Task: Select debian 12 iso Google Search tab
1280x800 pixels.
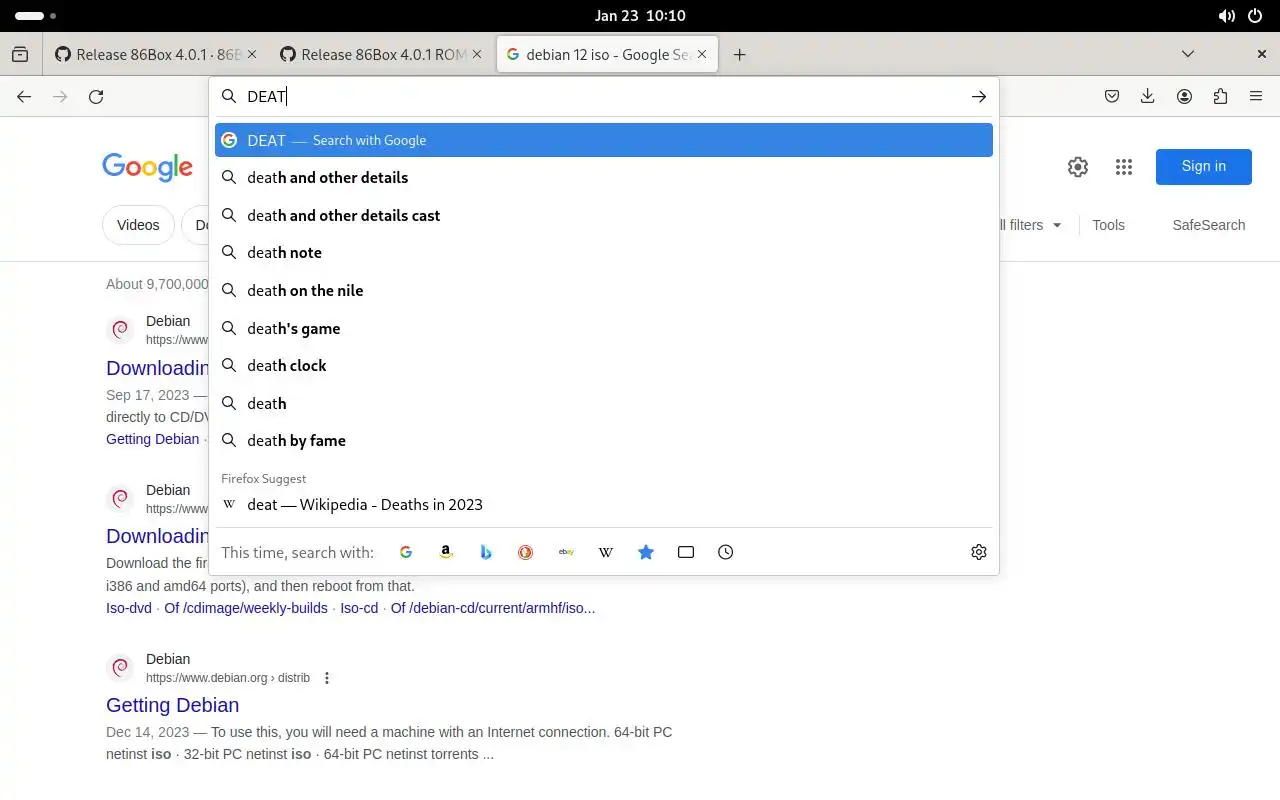Action: 607,55
